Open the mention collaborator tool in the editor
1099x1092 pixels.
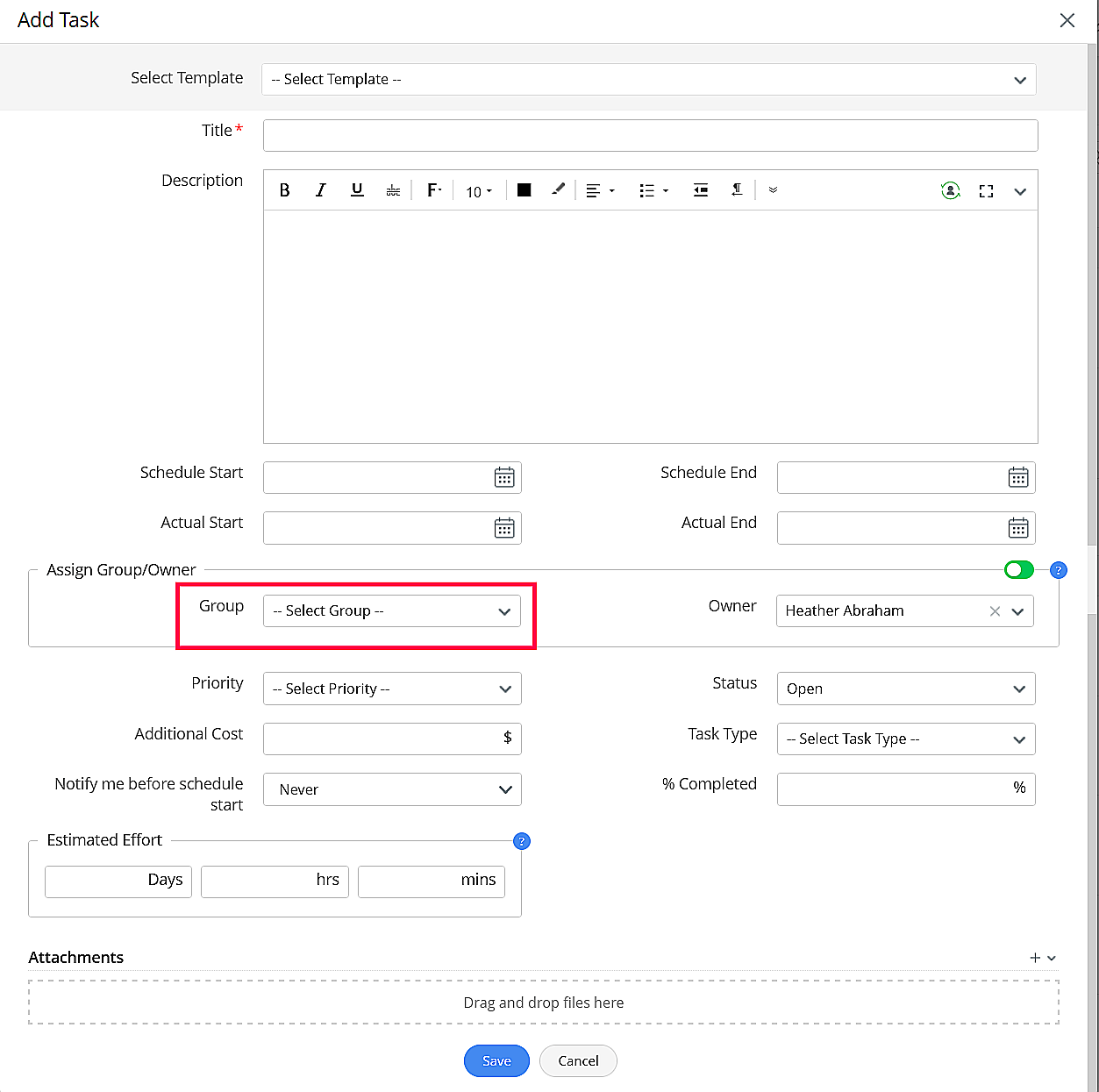(950, 189)
